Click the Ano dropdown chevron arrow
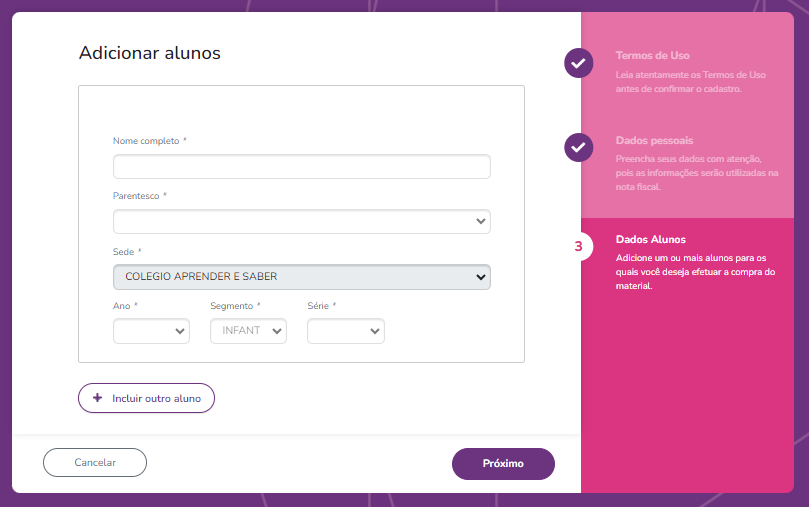This screenshot has height=507, width=809. [180, 331]
